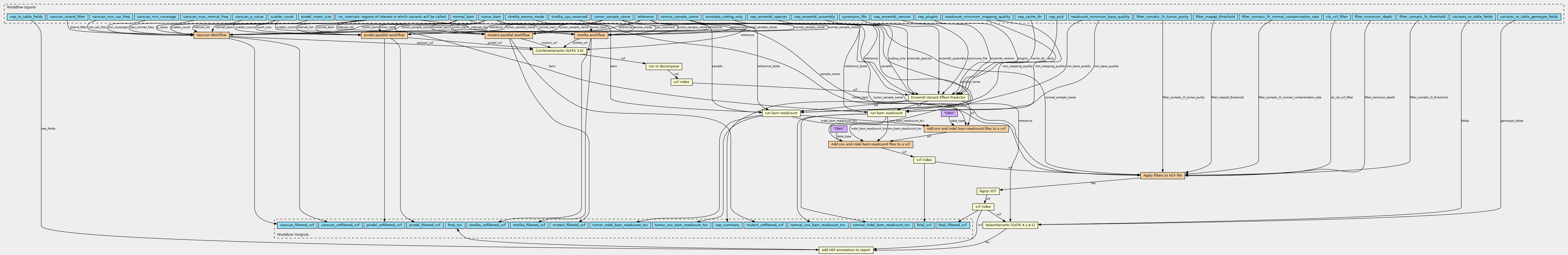1568x255 pixels.
Task: Click the tumor_indel_bam_readcount_tsv output node
Action: click(620, 225)
